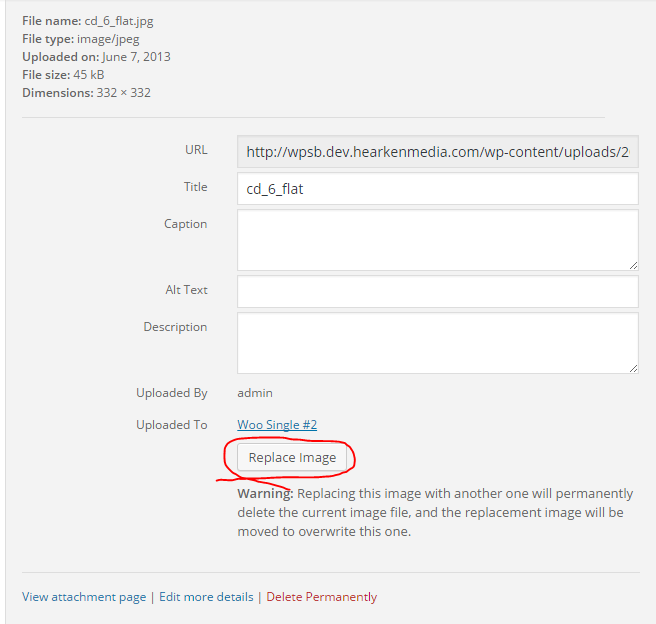Click the Edit more details link
This screenshot has height=624, width=656.
coord(206,597)
